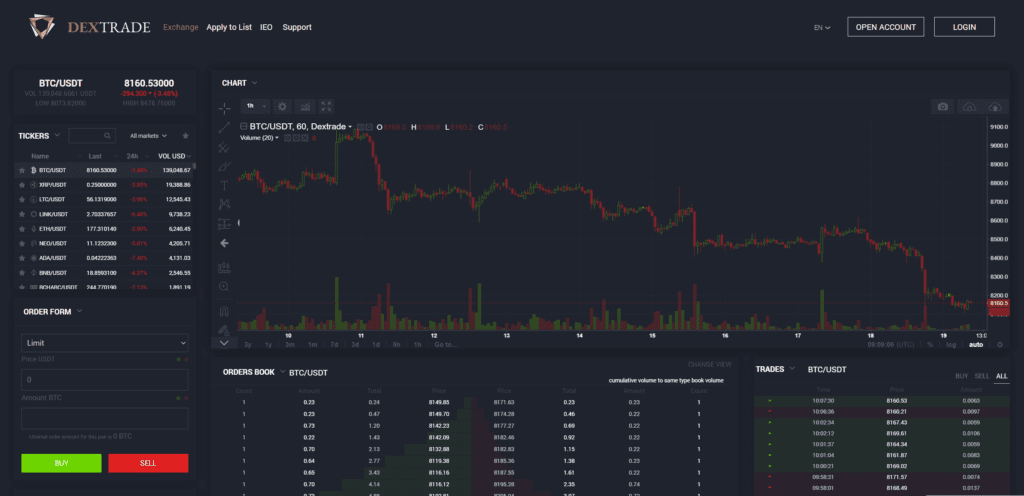Select the zoom in tool
Viewport: 1024px width, 496px height.
tap(224, 287)
